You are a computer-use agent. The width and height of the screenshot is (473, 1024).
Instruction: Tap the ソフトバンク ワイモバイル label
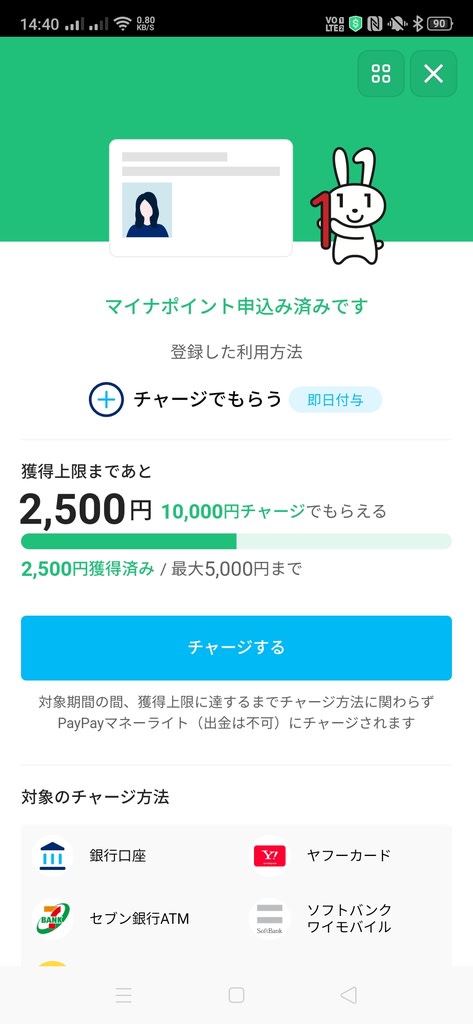point(349,918)
